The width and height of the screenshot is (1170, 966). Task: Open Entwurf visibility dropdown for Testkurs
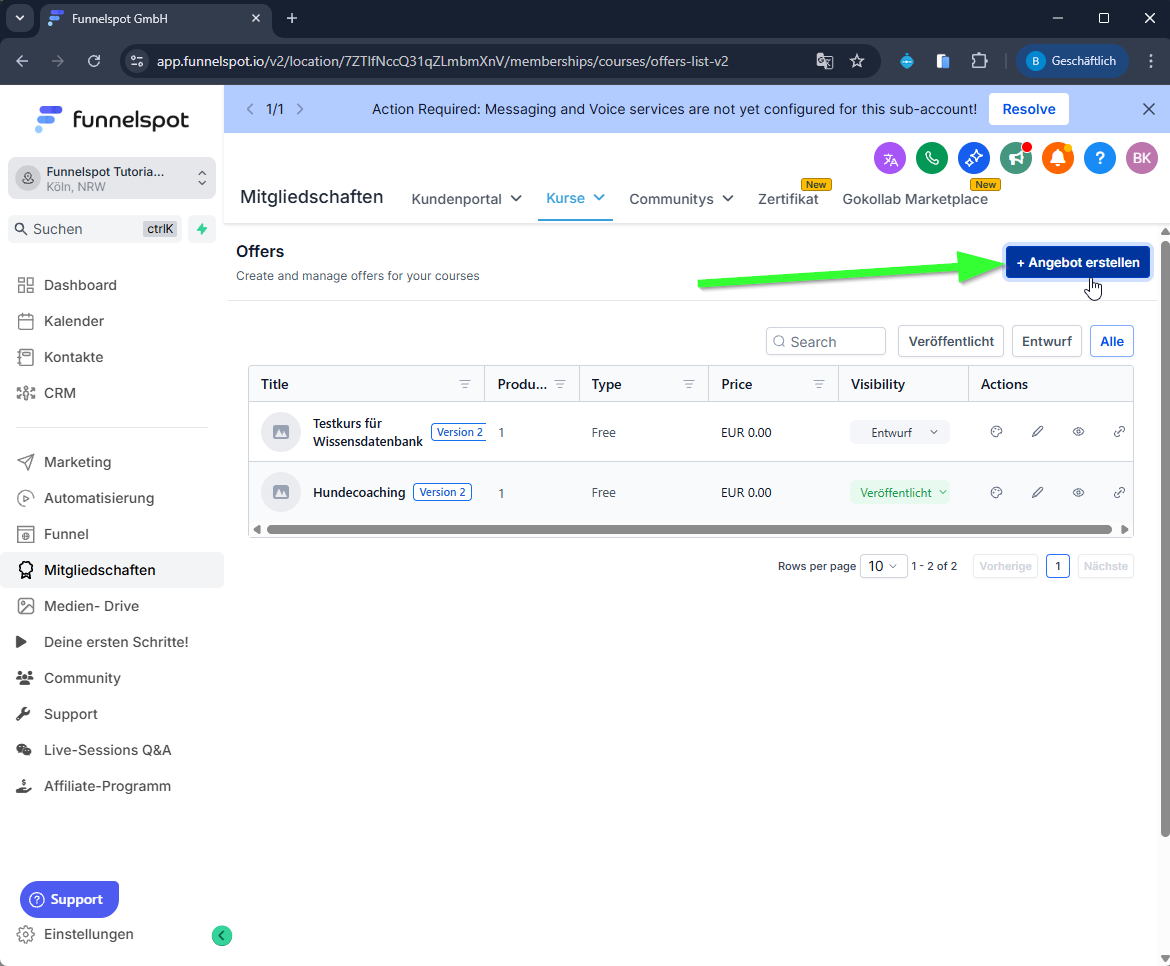pyautogui.click(x=900, y=433)
